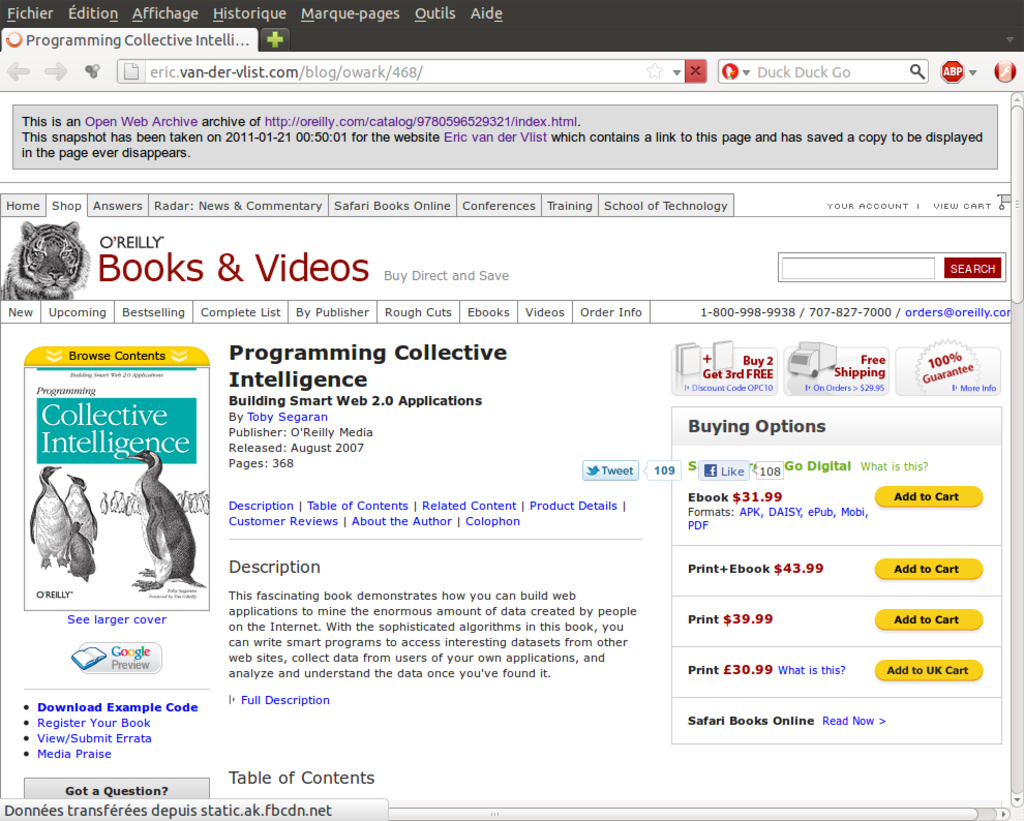Add the Print+Ebook $43.99 option to cart
The width and height of the screenshot is (1024, 821).
(928, 569)
